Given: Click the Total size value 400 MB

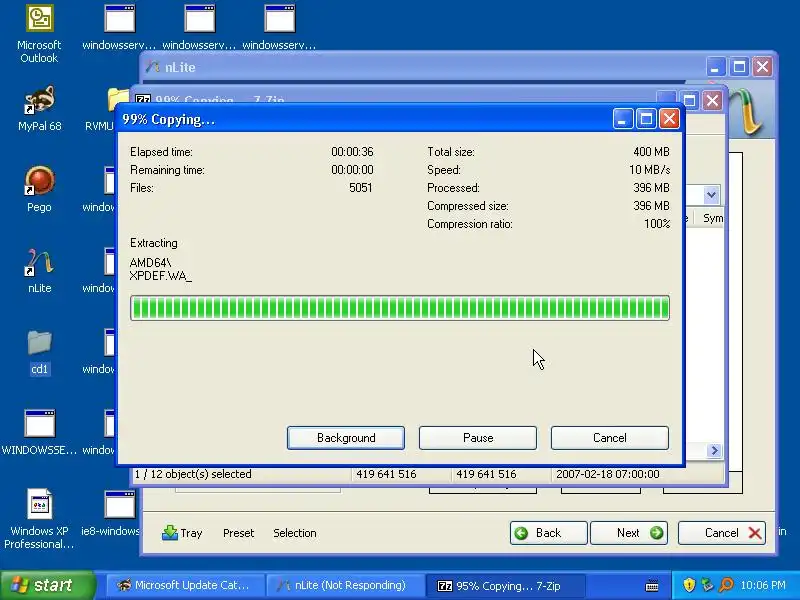Looking at the screenshot, I should 651,152.
